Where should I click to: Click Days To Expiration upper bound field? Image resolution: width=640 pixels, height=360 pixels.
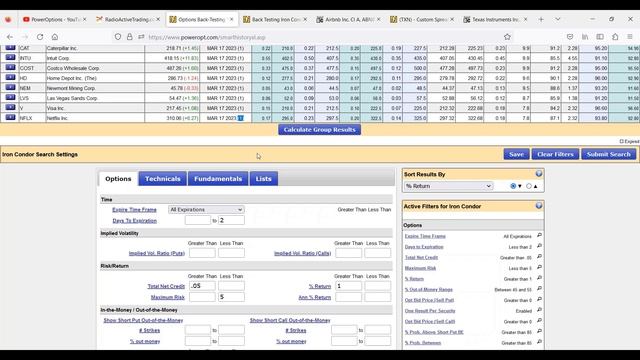tap(231, 220)
